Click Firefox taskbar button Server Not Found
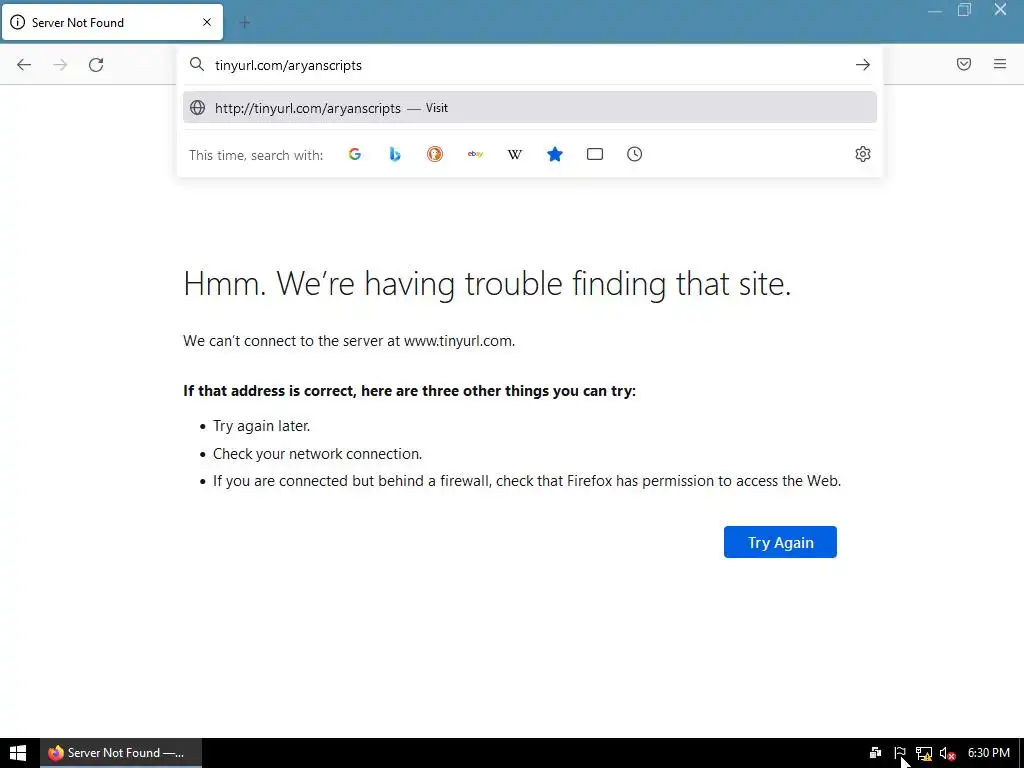The height and width of the screenshot is (768, 1024). (121, 753)
